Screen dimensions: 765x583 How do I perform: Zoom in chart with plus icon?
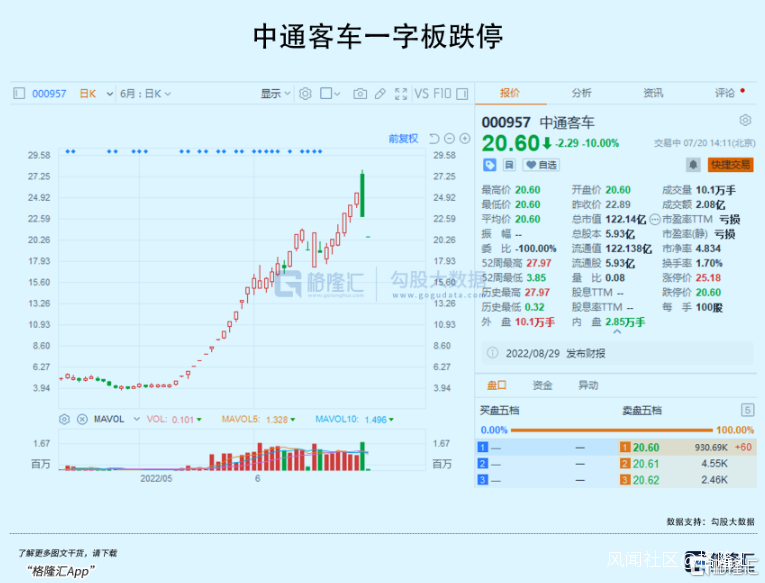click(465, 139)
